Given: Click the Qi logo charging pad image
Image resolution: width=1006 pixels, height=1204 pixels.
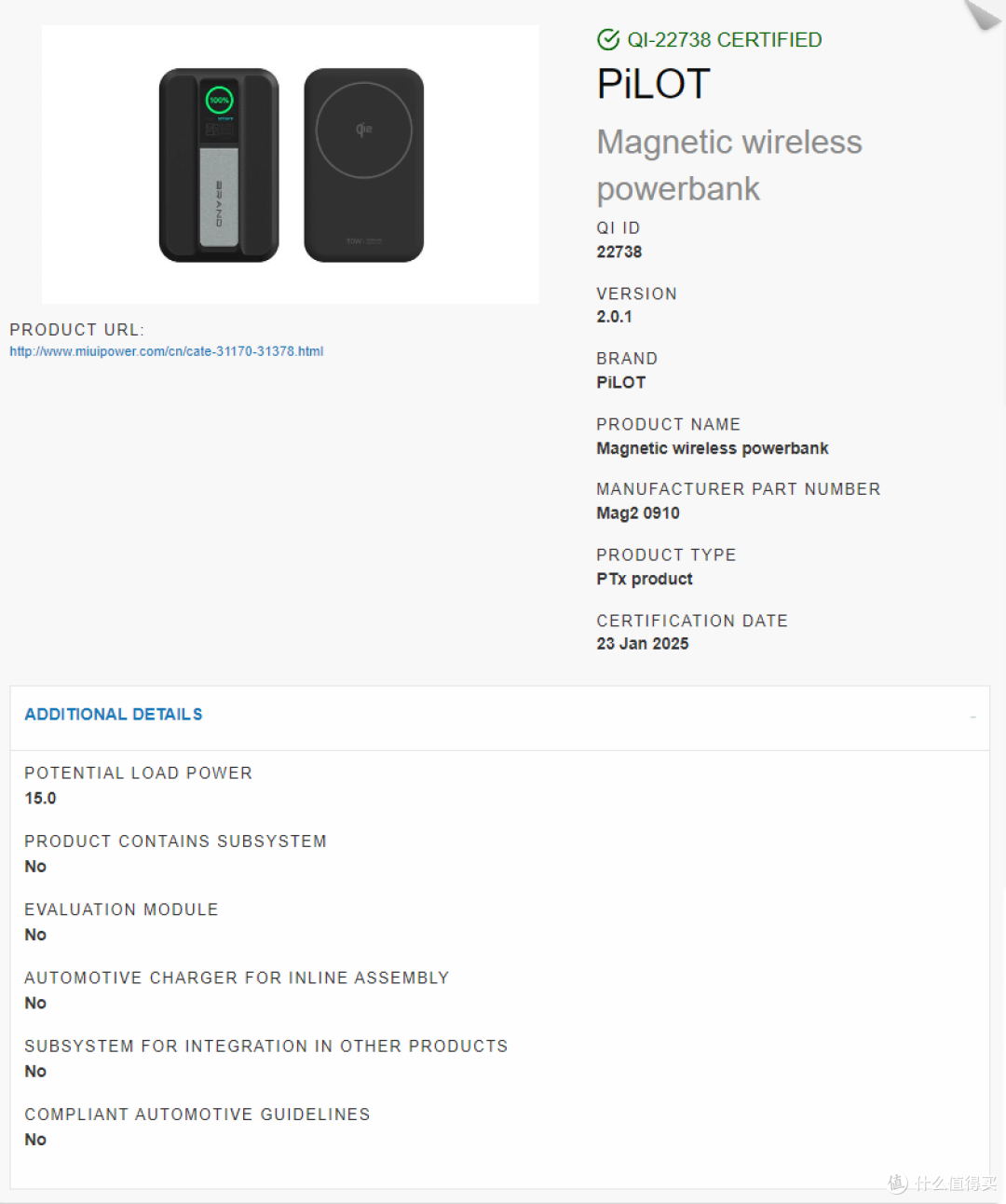Looking at the screenshot, I should coord(364,165).
